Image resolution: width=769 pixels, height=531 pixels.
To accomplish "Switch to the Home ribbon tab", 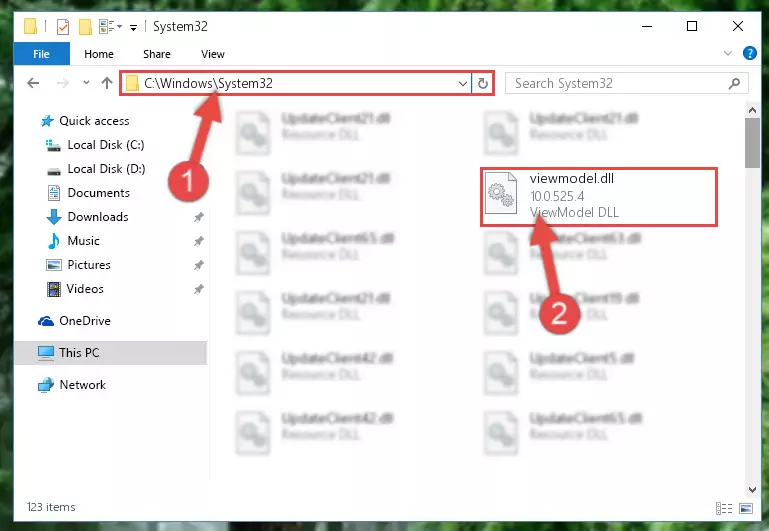I will (x=99, y=54).
